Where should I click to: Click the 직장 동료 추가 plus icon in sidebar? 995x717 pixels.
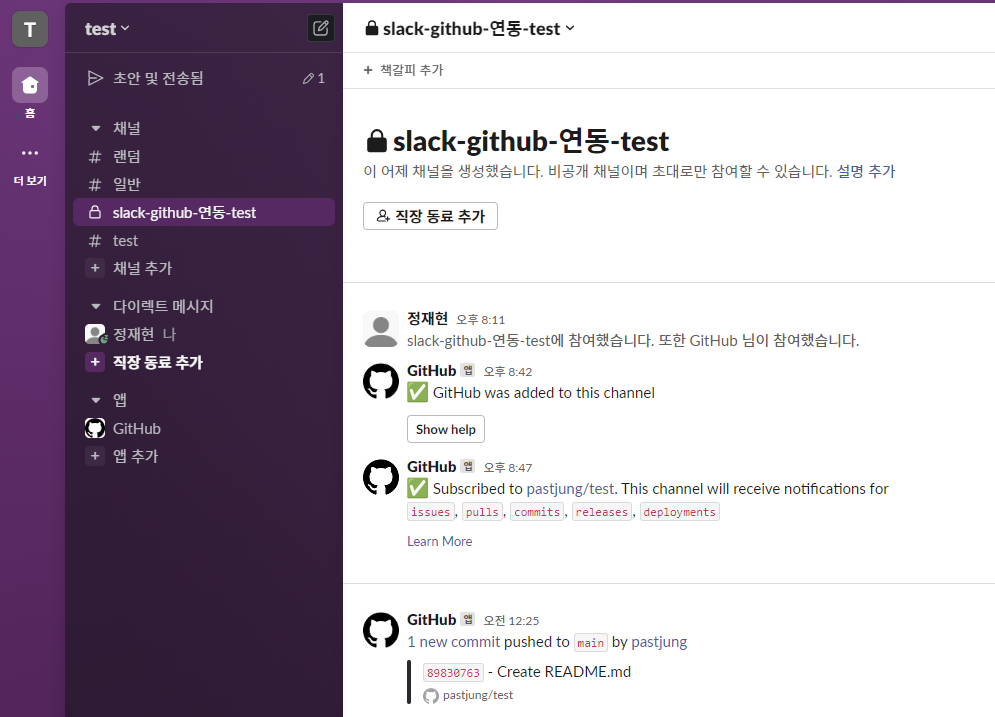[x=94, y=361]
